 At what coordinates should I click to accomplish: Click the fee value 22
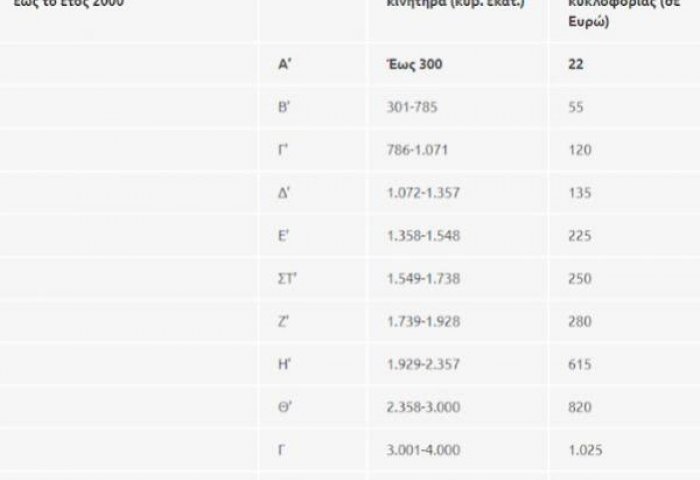(x=576, y=64)
